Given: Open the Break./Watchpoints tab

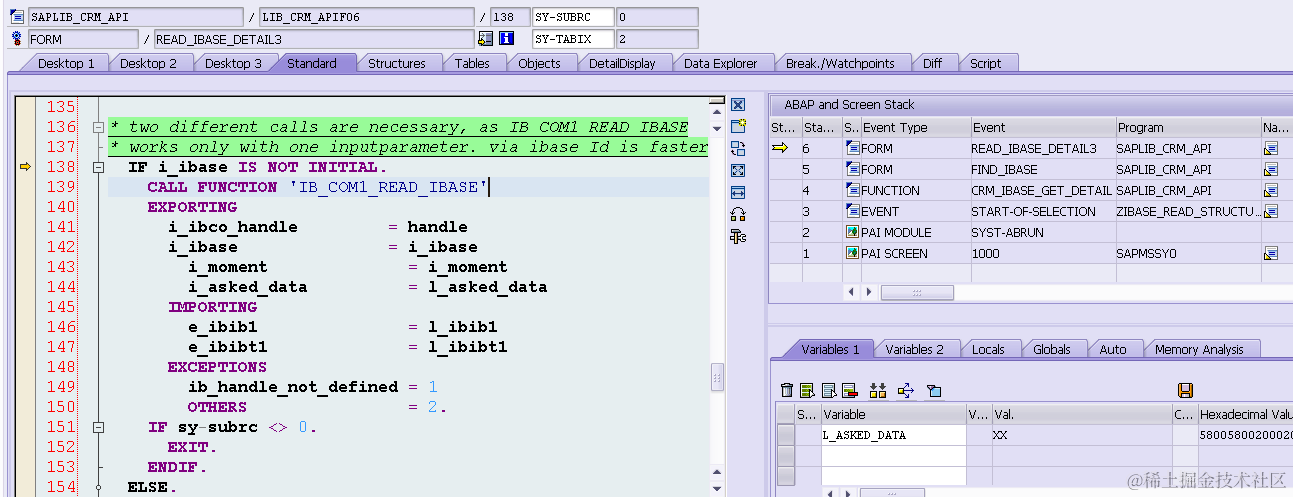Looking at the screenshot, I should pyautogui.click(x=840, y=63).
